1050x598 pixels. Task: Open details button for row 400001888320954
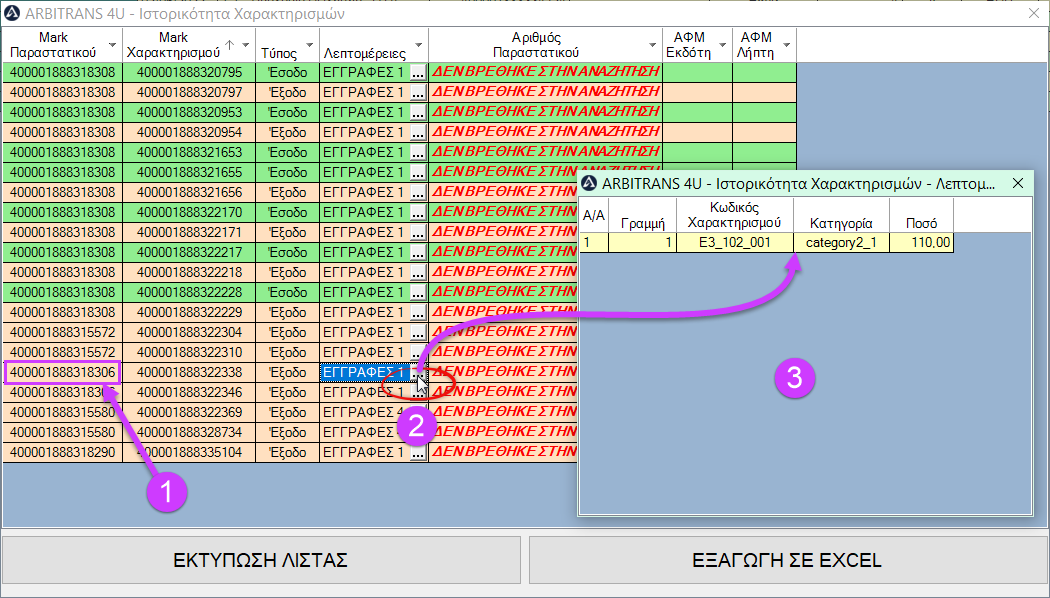tap(418, 133)
